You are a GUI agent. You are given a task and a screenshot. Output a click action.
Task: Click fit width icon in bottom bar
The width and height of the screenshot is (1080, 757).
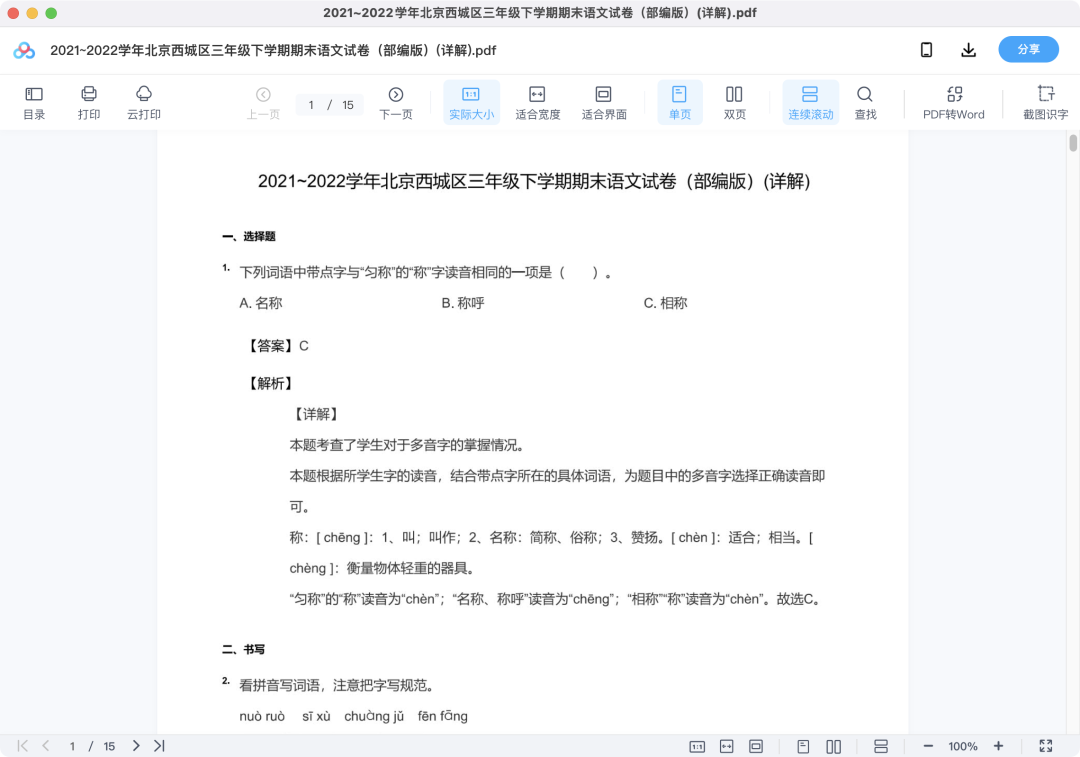pyautogui.click(x=727, y=746)
